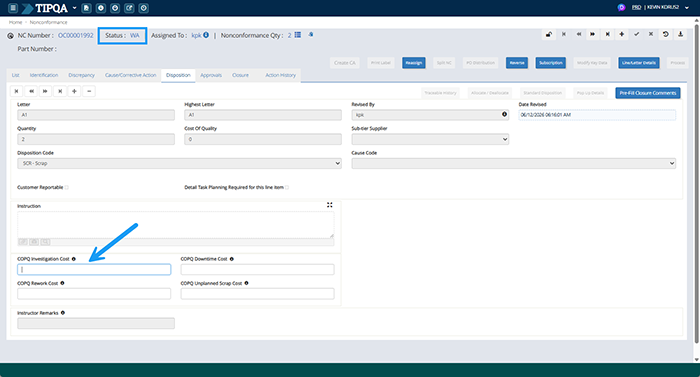The image size is (700, 377).
Task: Click the Line/Letter Details button
Action: click(639, 63)
